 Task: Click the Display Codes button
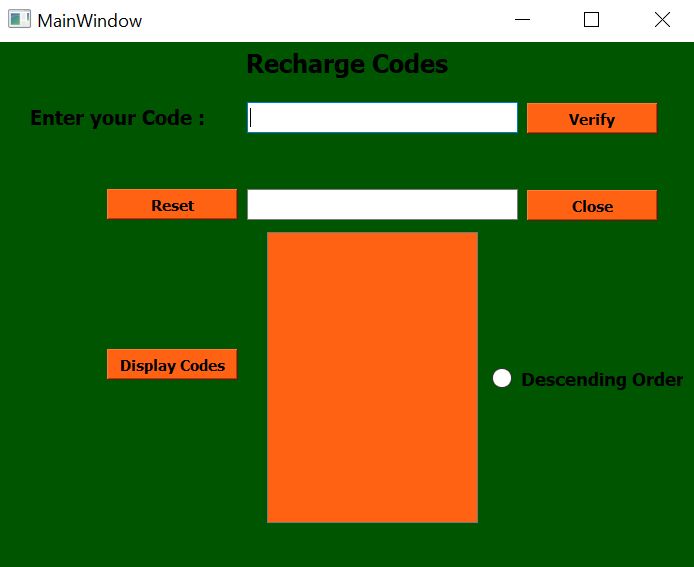click(172, 364)
